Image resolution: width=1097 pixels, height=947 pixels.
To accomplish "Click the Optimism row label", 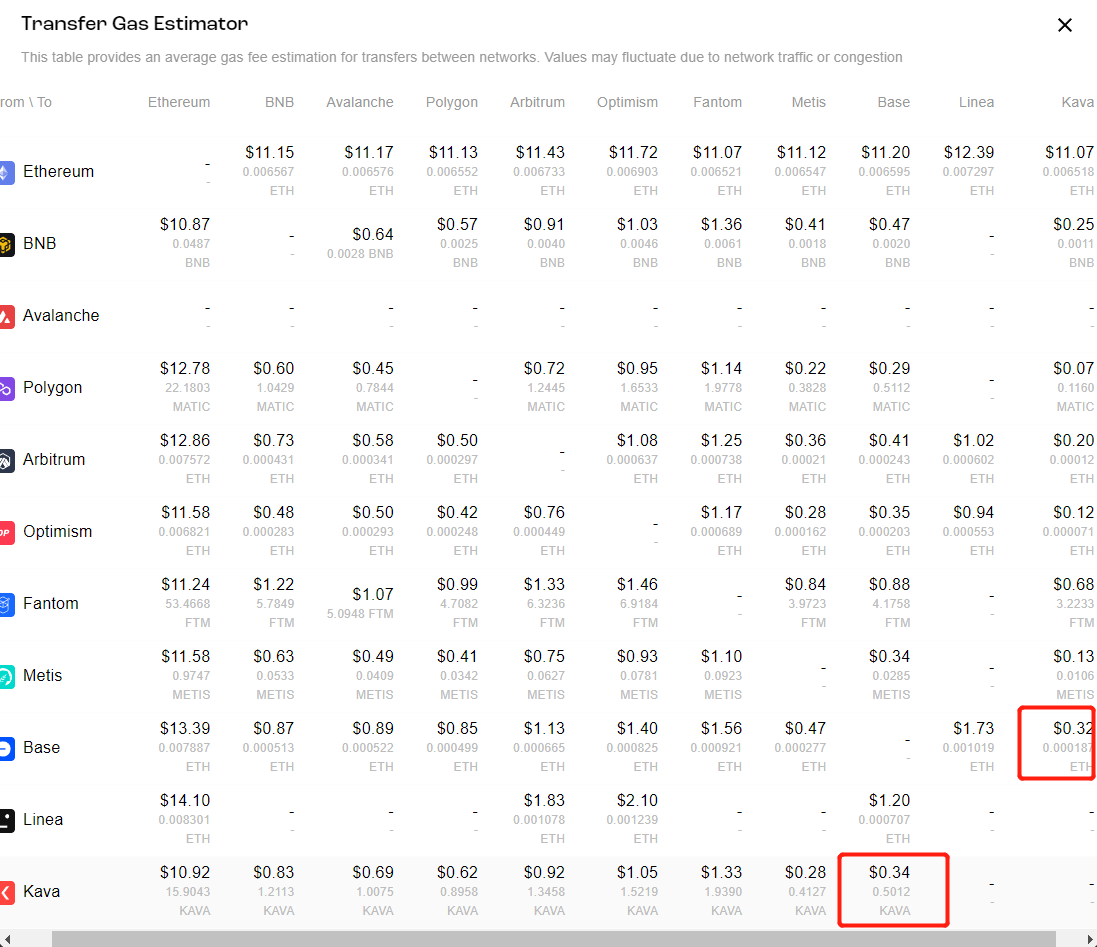I will [57, 532].
